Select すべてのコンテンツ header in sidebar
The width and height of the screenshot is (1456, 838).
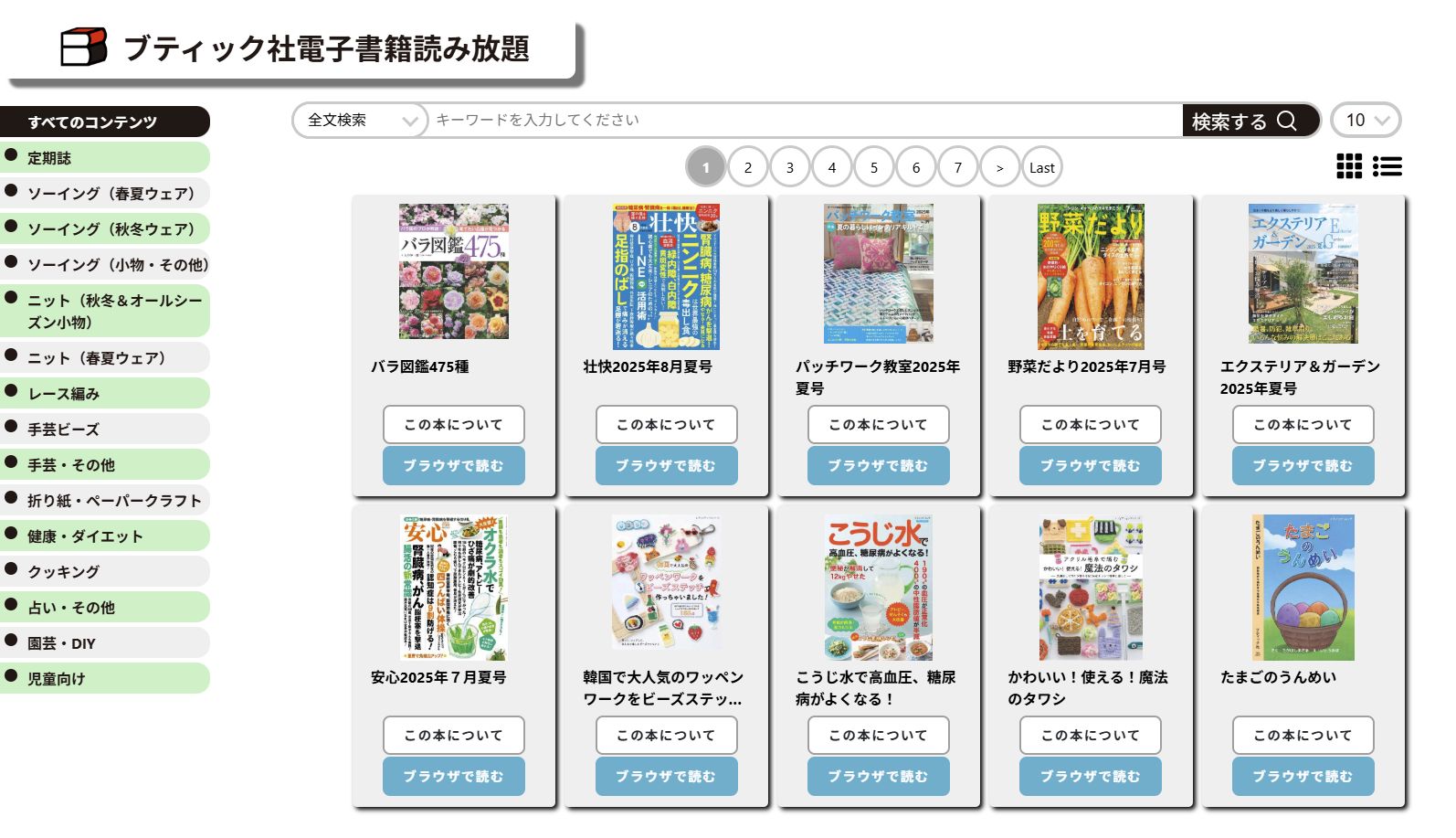(105, 122)
